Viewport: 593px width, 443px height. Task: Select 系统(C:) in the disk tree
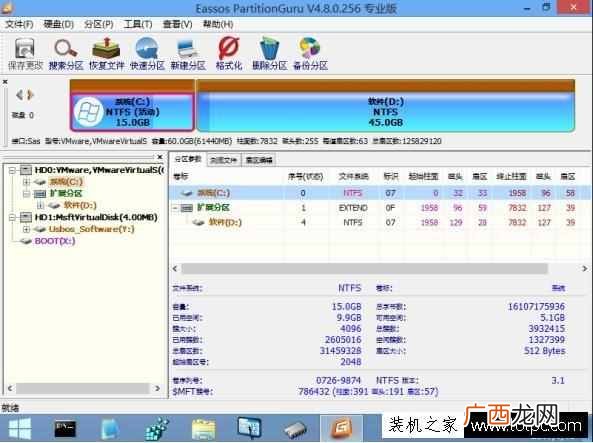pos(66,182)
